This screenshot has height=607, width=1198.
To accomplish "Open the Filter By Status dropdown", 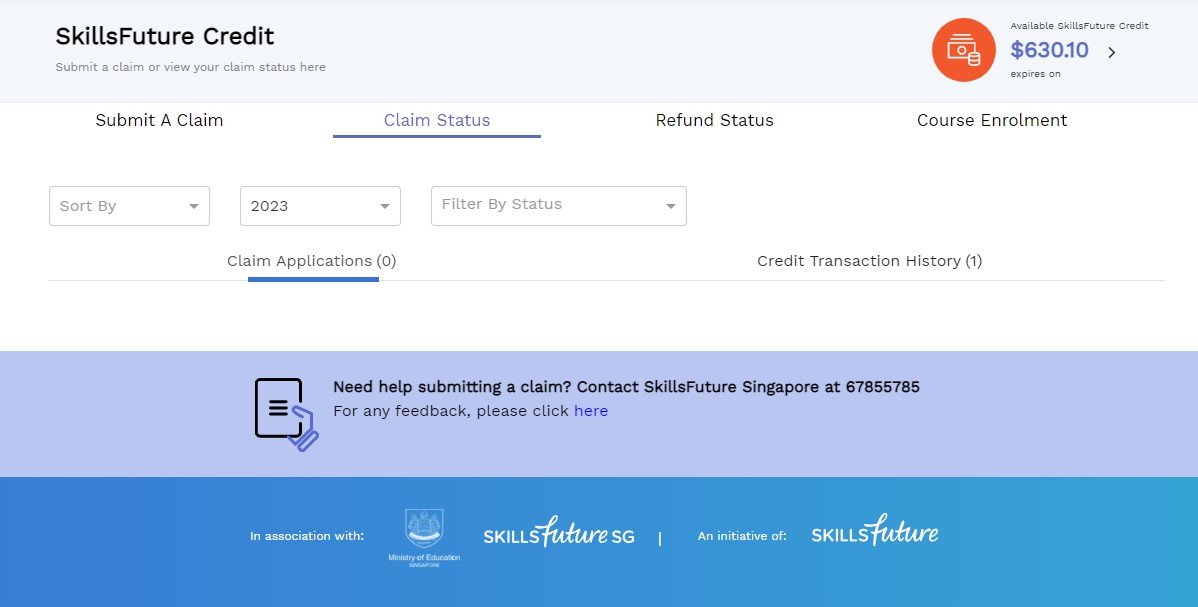I will pyautogui.click(x=558, y=205).
